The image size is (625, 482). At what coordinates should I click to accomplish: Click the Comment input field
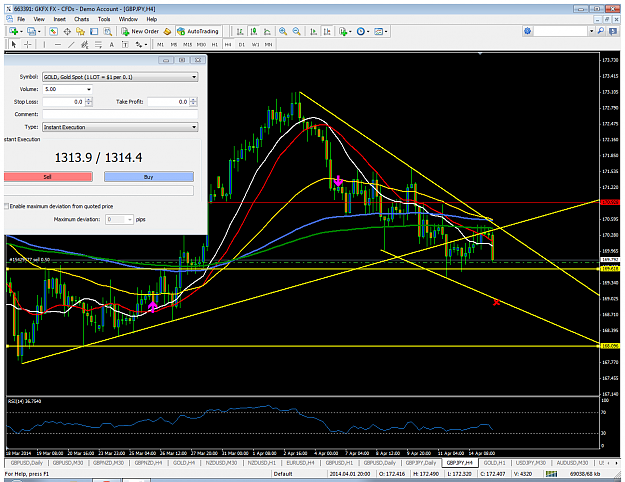click(120, 114)
